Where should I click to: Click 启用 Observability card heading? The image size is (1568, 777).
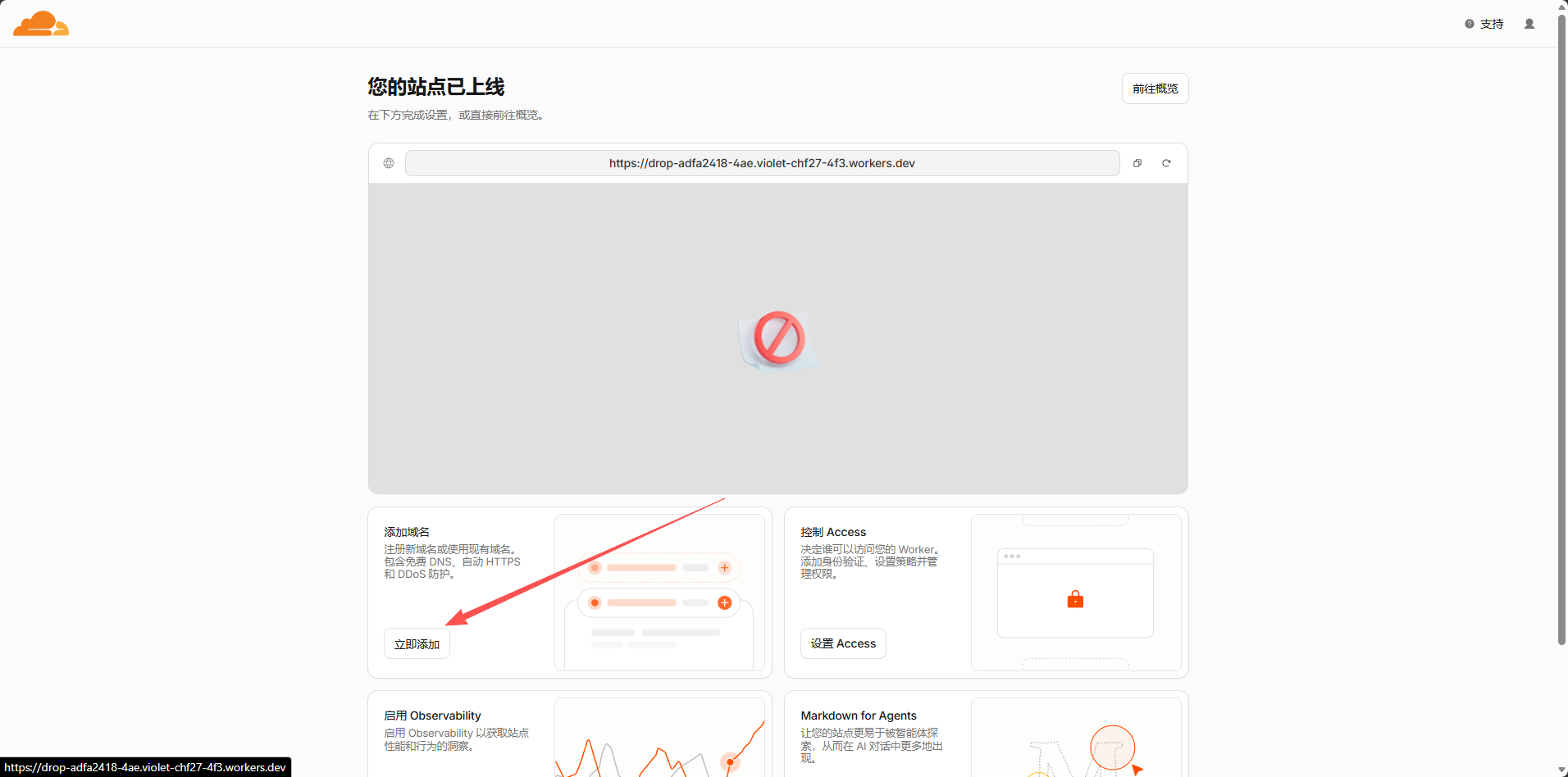point(432,716)
